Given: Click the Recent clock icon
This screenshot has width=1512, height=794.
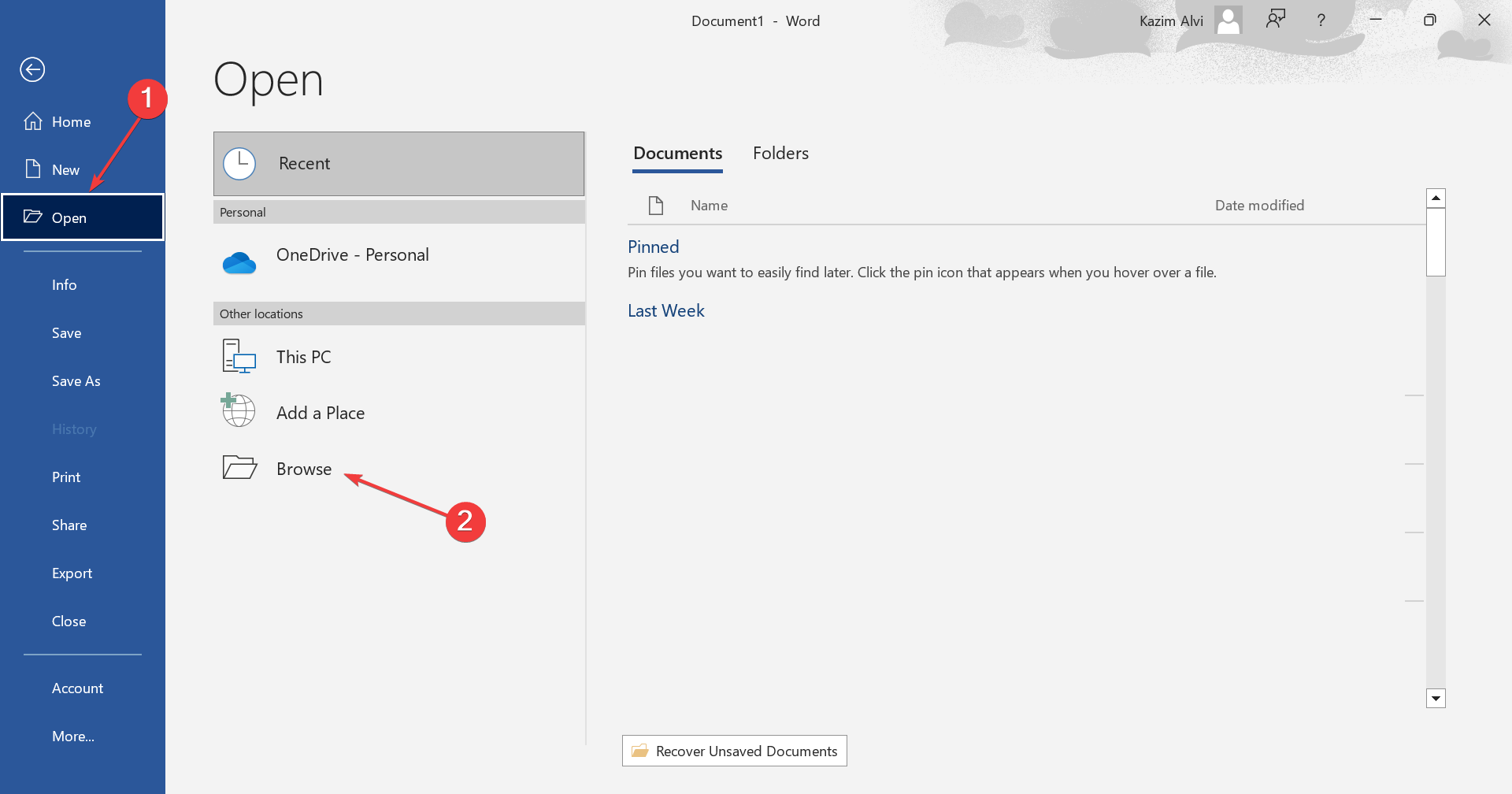Looking at the screenshot, I should click(239, 164).
